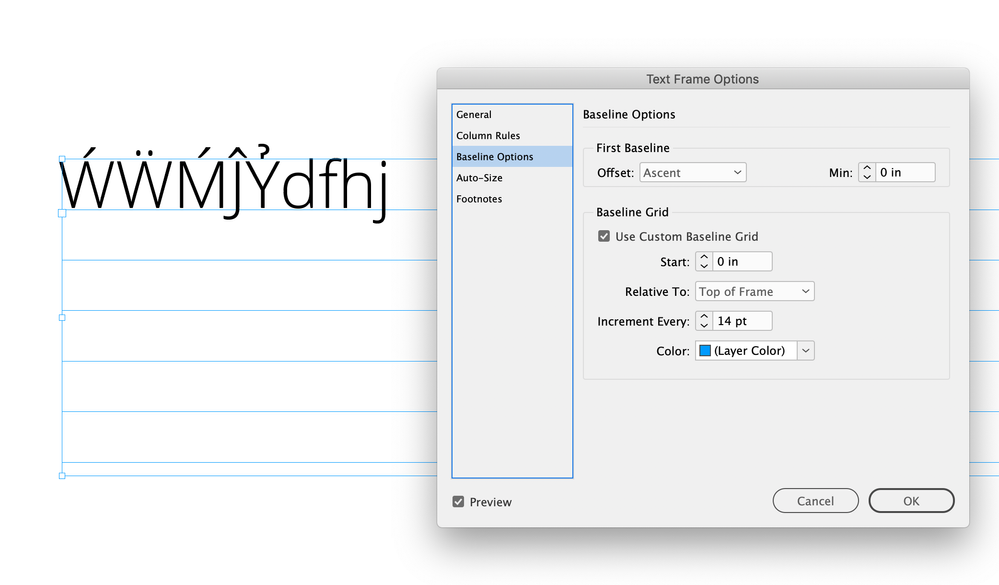Click the Min stepper arrows
This screenshot has width=999, height=585.
[866, 173]
